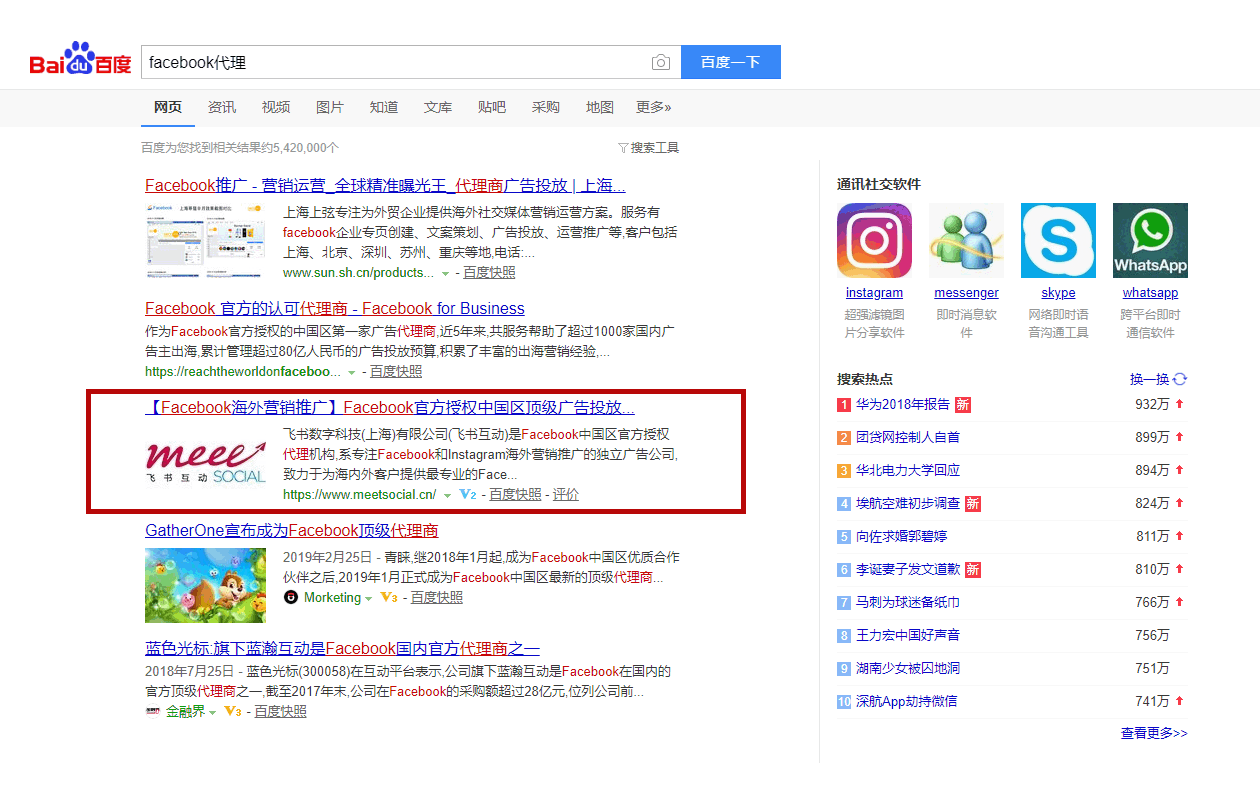The image size is (1260, 811).
Task: Open the hot search 深航App劫持微信
Action: coord(907,702)
